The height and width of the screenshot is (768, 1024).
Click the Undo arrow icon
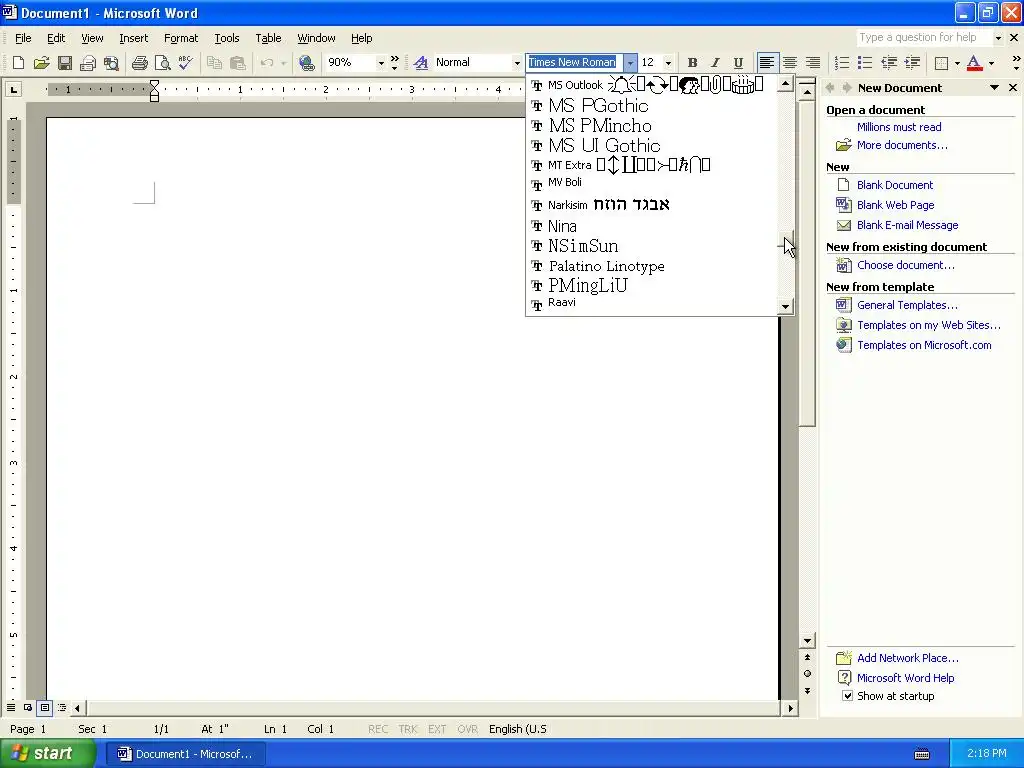click(266, 63)
